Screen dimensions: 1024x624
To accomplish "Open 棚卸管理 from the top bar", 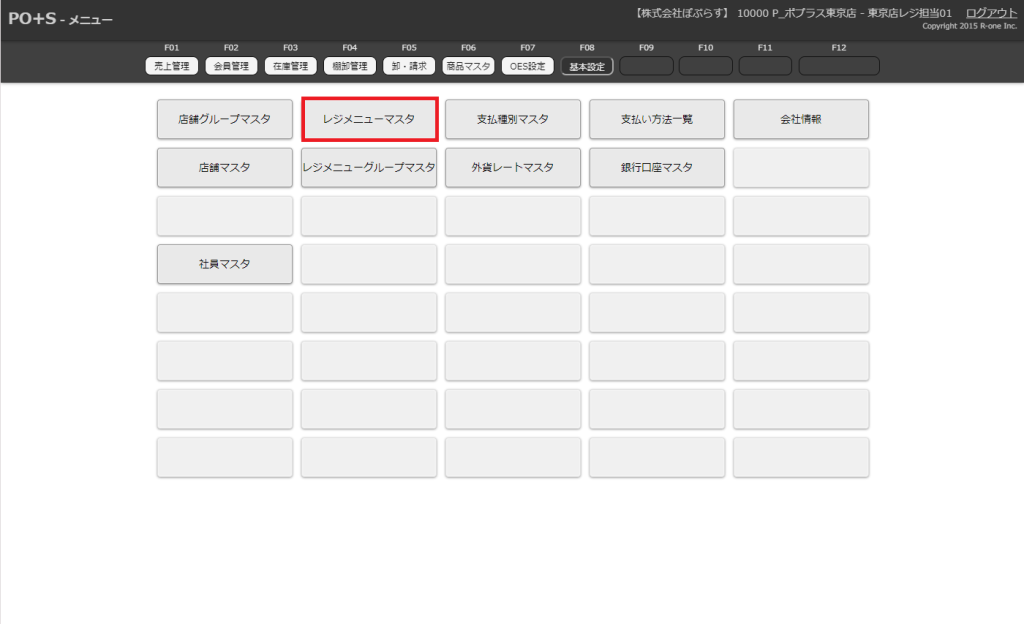I will pos(349,66).
